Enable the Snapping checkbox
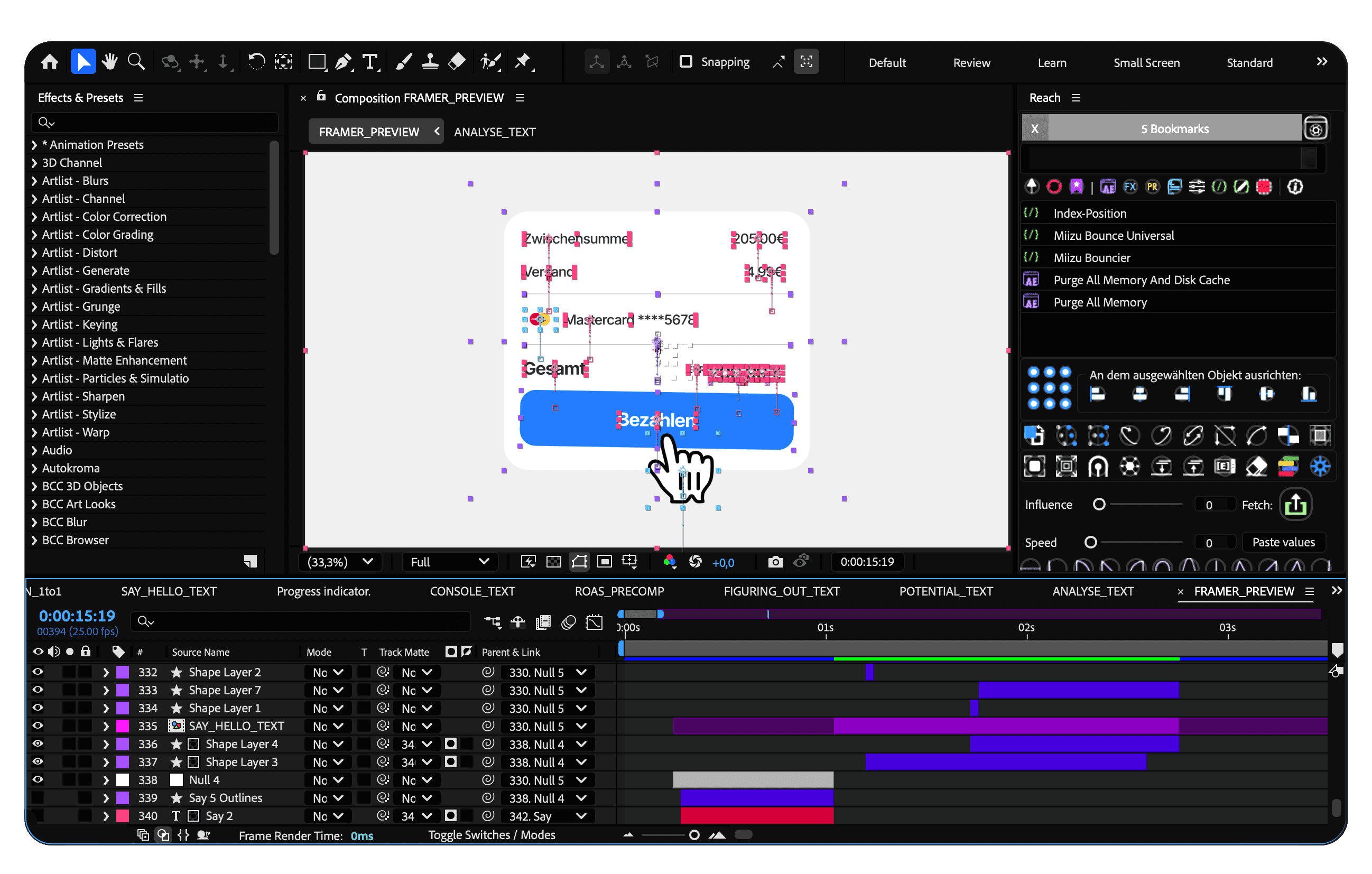The height and width of the screenshot is (874, 1372). [x=686, y=61]
